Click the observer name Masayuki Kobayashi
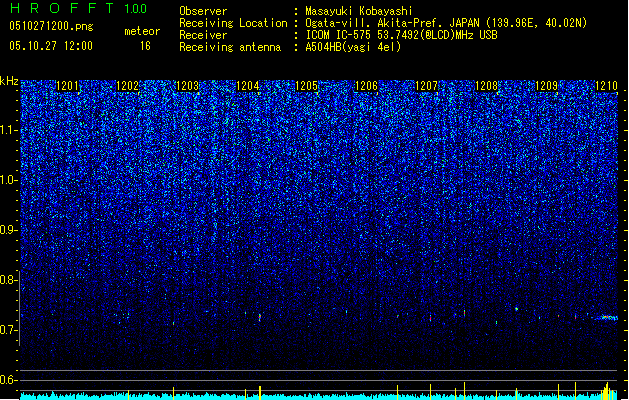Image resolution: width=629 pixels, height=400 pixels. [359, 11]
